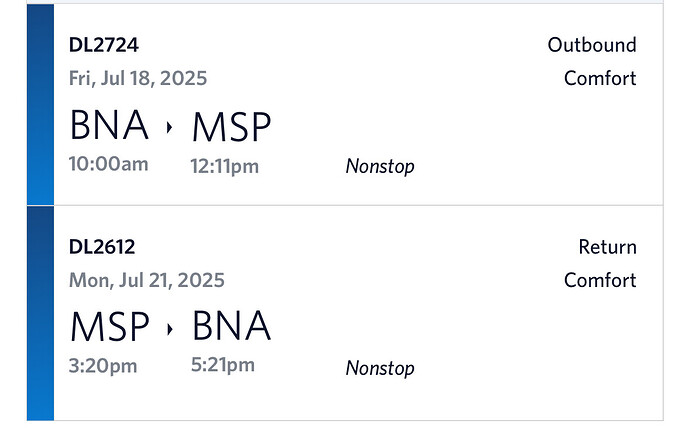
Task: Click the outbound departure airport BNA
Action: coord(109,125)
